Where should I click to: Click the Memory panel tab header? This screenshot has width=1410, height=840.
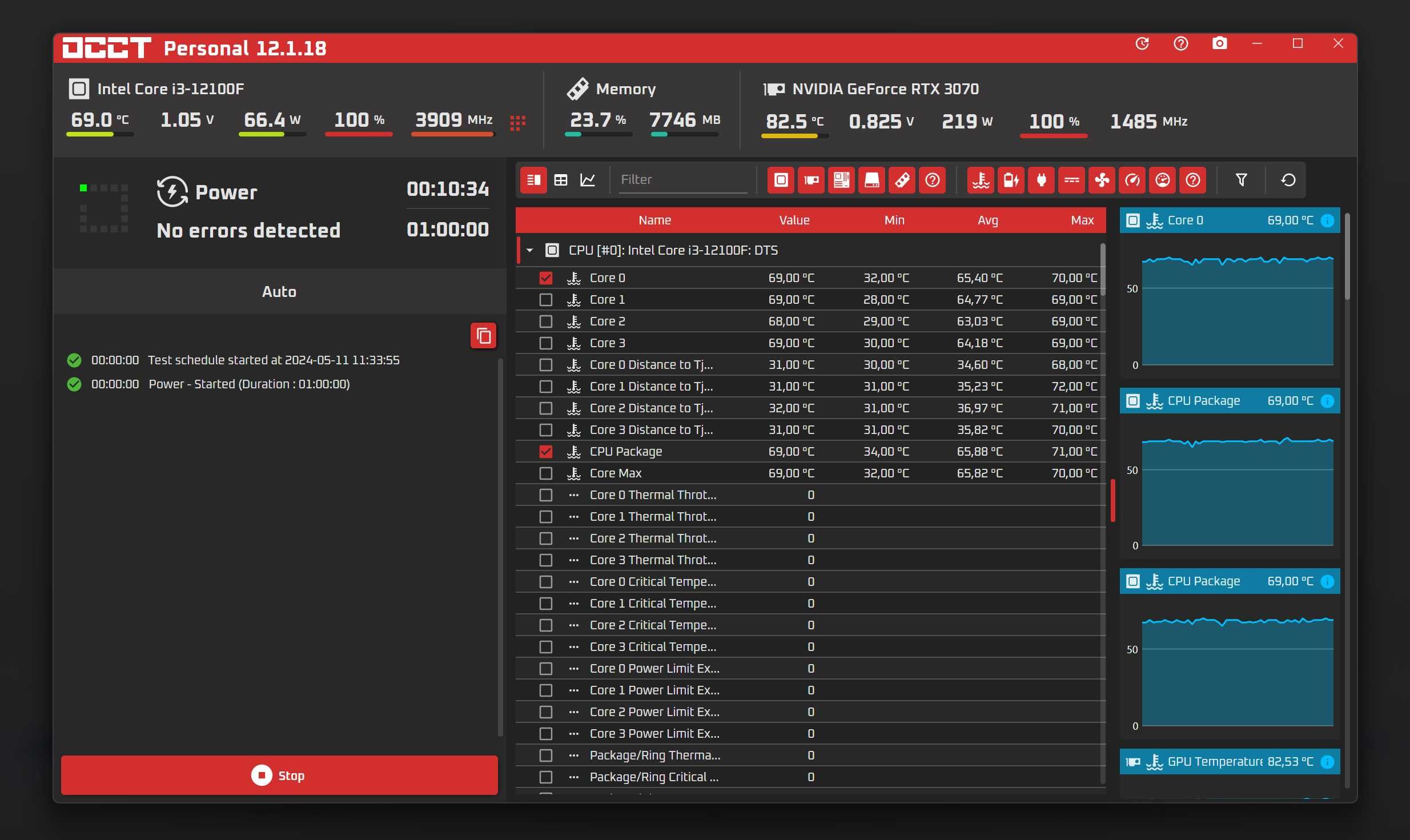pos(625,88)
